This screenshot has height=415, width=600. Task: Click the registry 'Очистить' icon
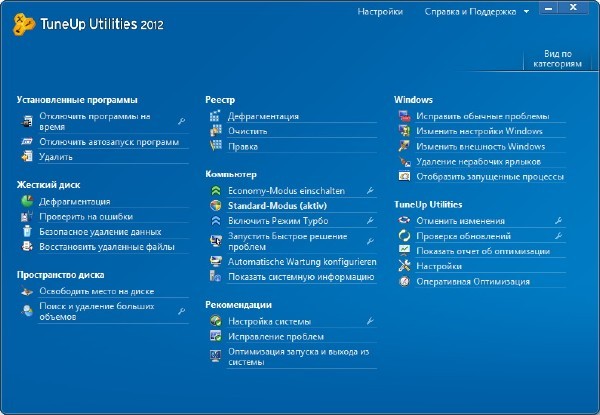click(215, 131)
